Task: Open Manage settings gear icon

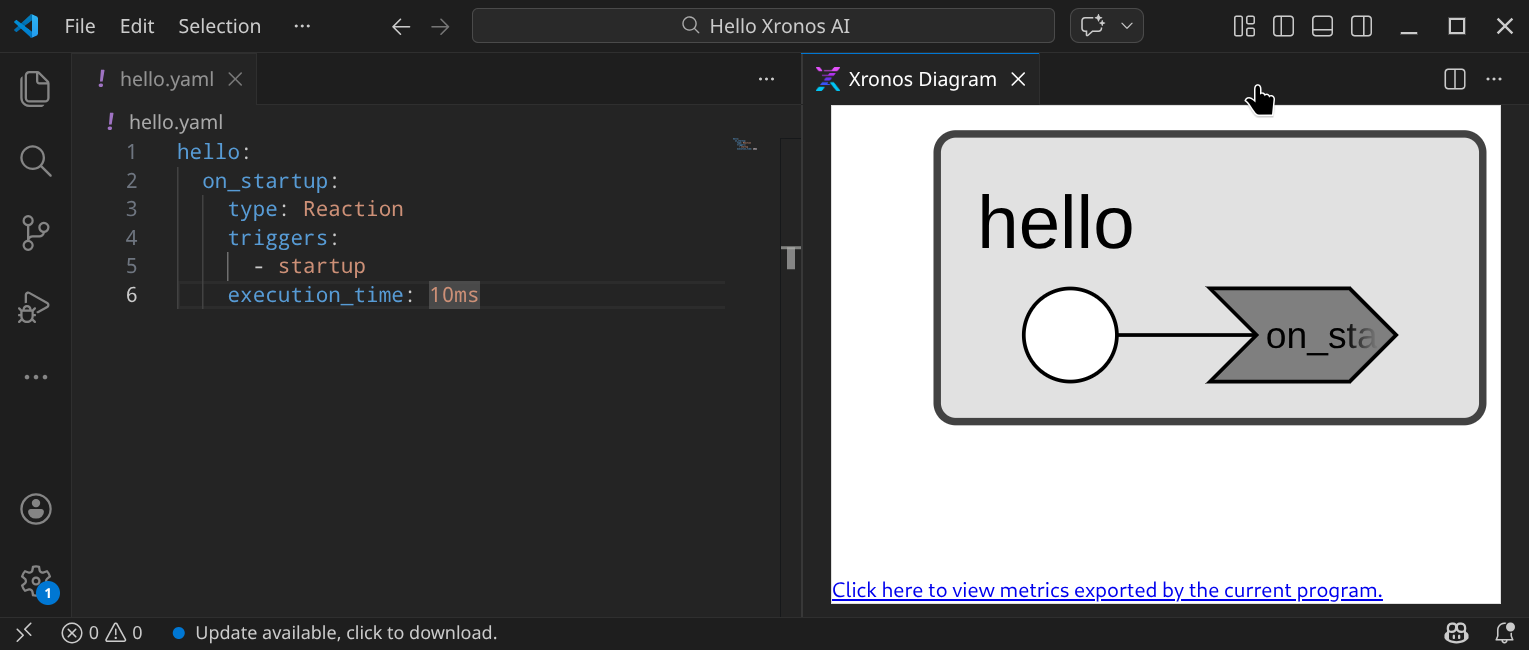Action: (35, 581)
